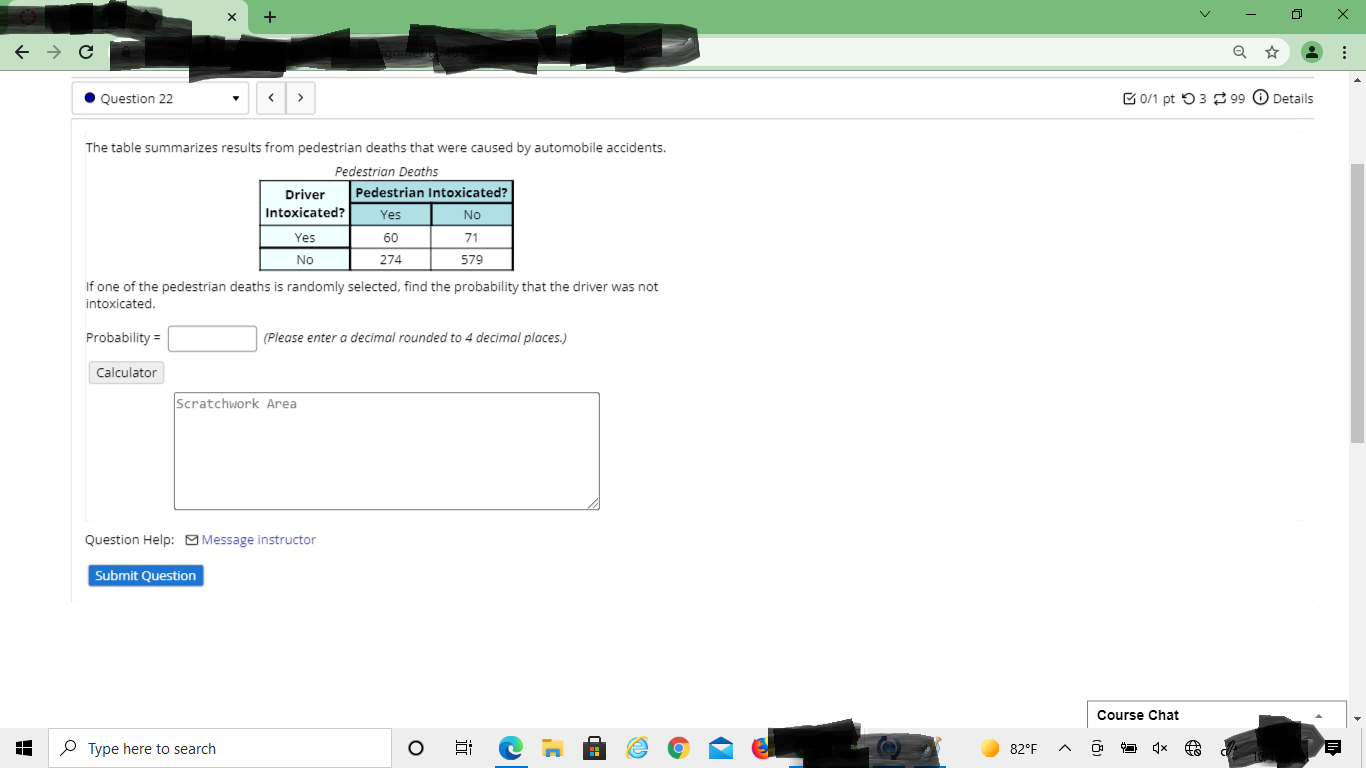
Task: Click the rotation lock icon in system tray
Action: (1096, 747)
